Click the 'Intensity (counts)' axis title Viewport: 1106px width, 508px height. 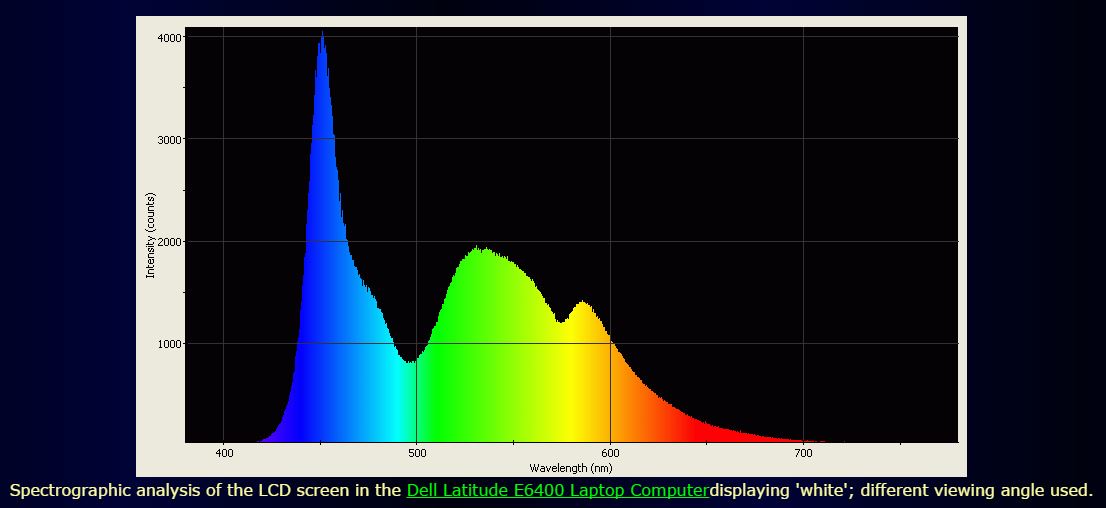(151, 236)
